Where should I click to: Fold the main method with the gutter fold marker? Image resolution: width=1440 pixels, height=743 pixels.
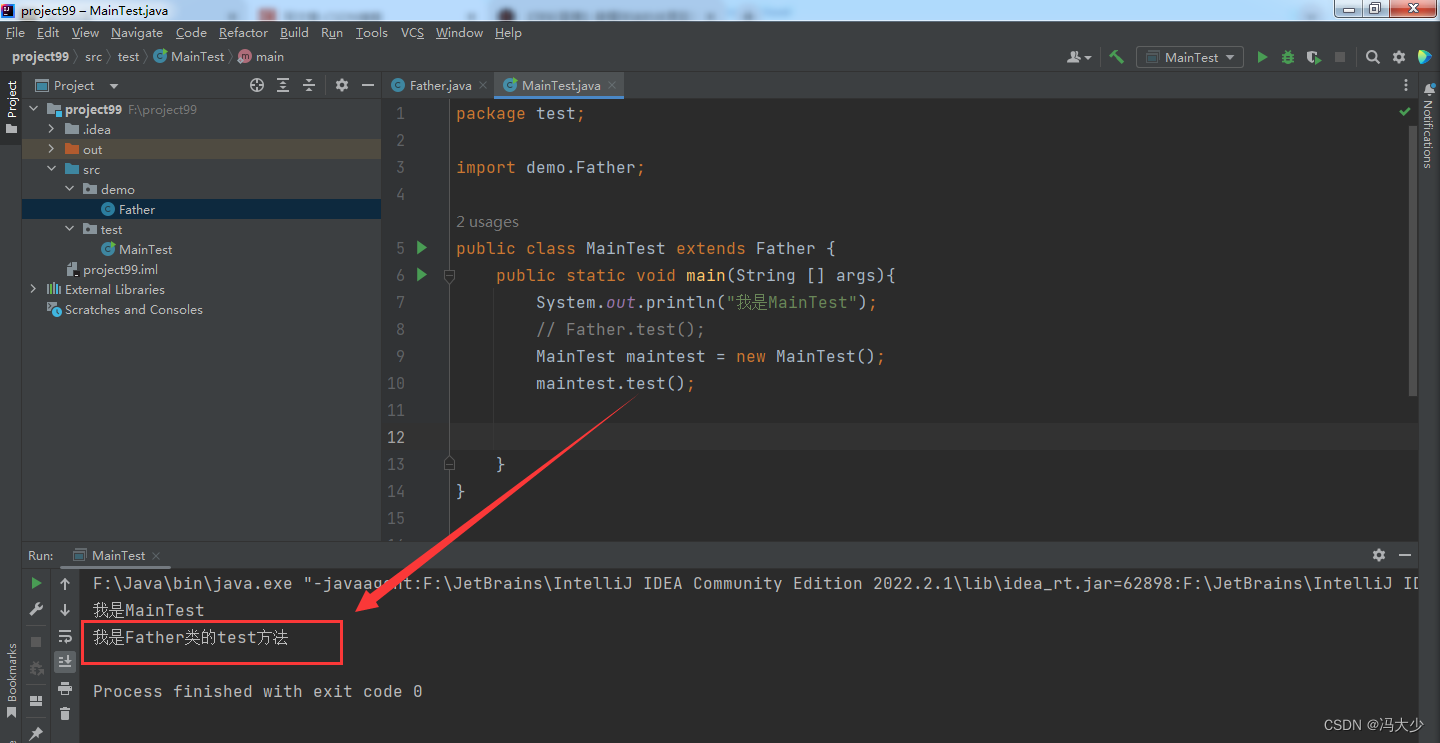coord(449,275)
